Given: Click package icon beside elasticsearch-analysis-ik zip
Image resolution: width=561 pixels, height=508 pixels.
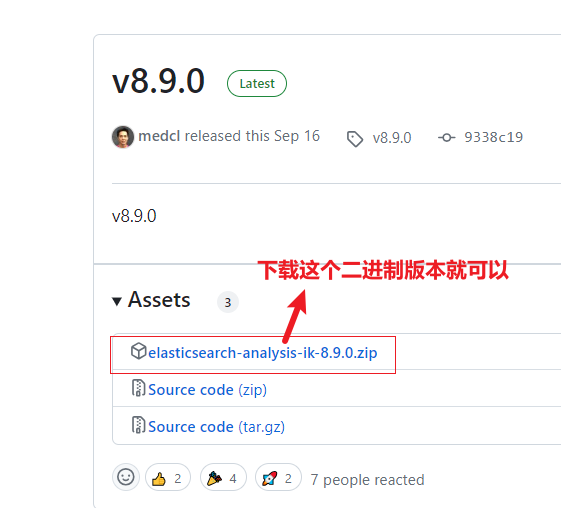Looking at the screenshot, I should 138,351.
